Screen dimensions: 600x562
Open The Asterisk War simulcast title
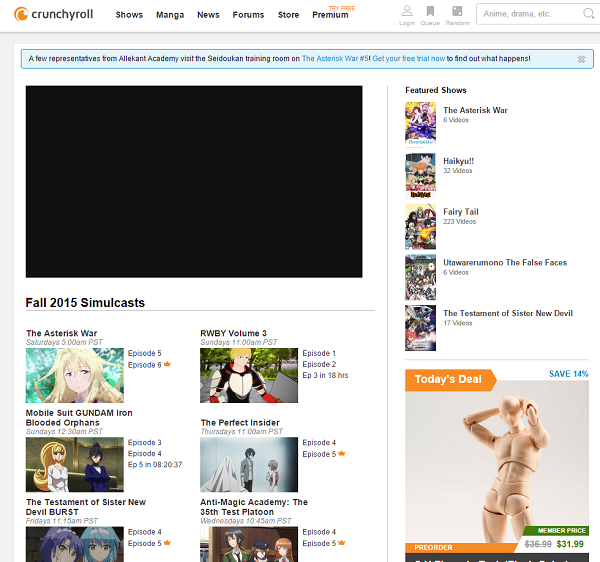pyautogui.click(x=62, y=333)
